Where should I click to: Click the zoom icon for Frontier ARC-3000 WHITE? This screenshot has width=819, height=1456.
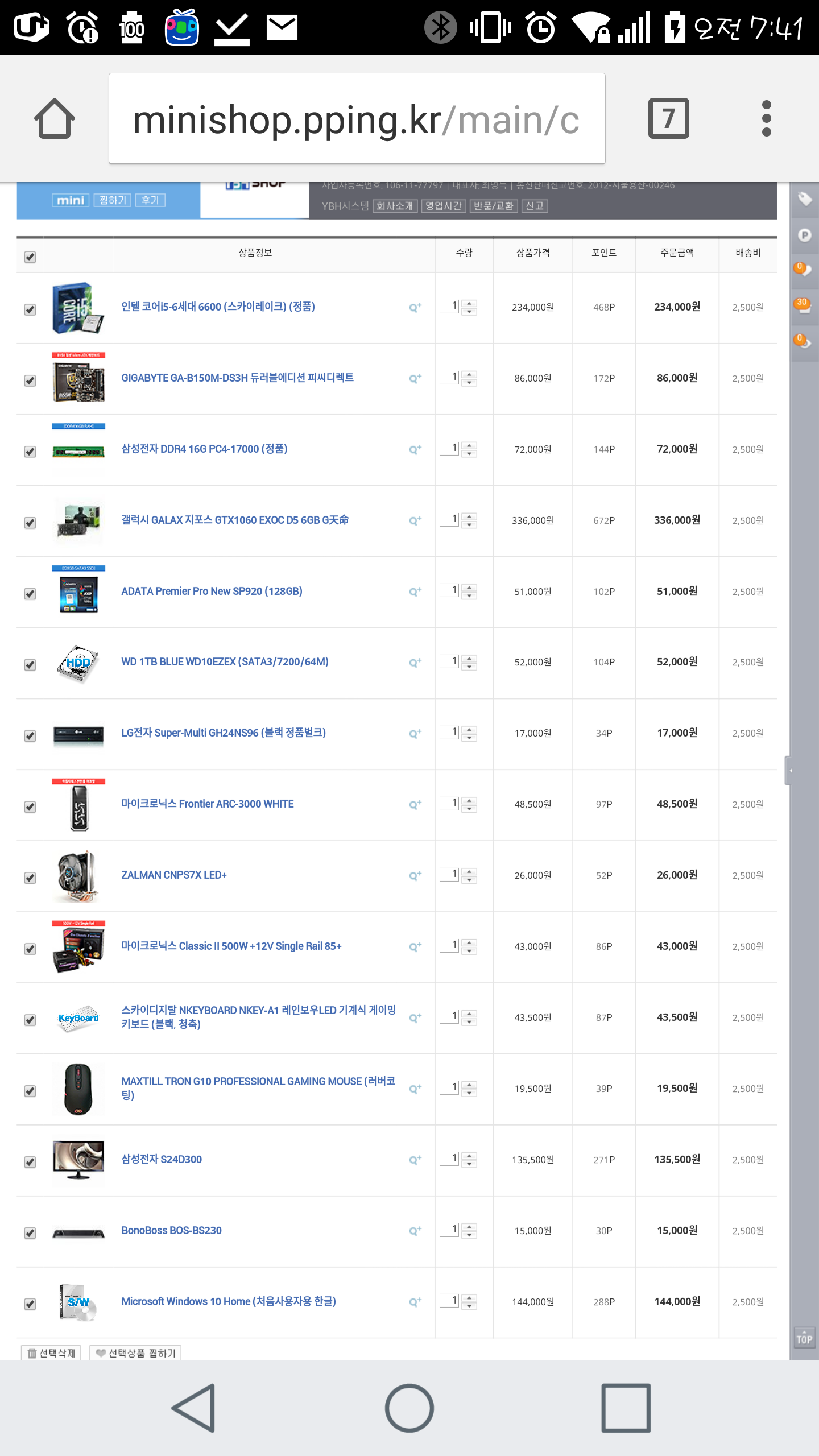pyautogui.click(x=415, y=805)
